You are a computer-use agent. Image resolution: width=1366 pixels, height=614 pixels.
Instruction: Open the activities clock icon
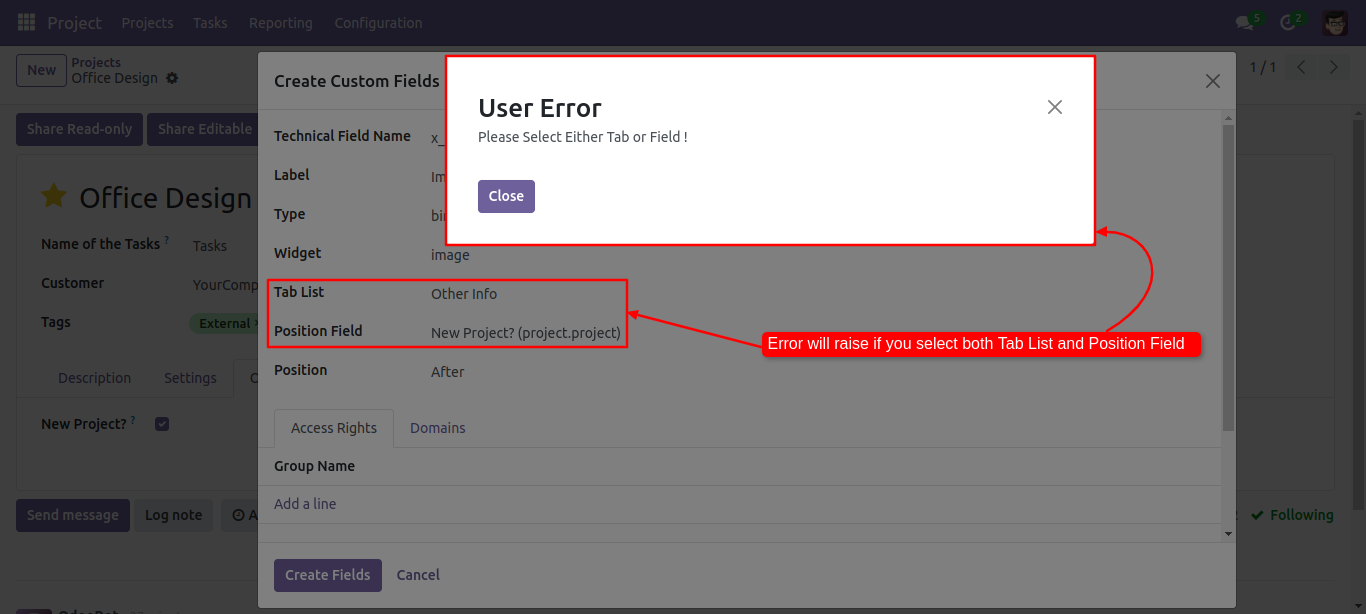coord(1288,23)
